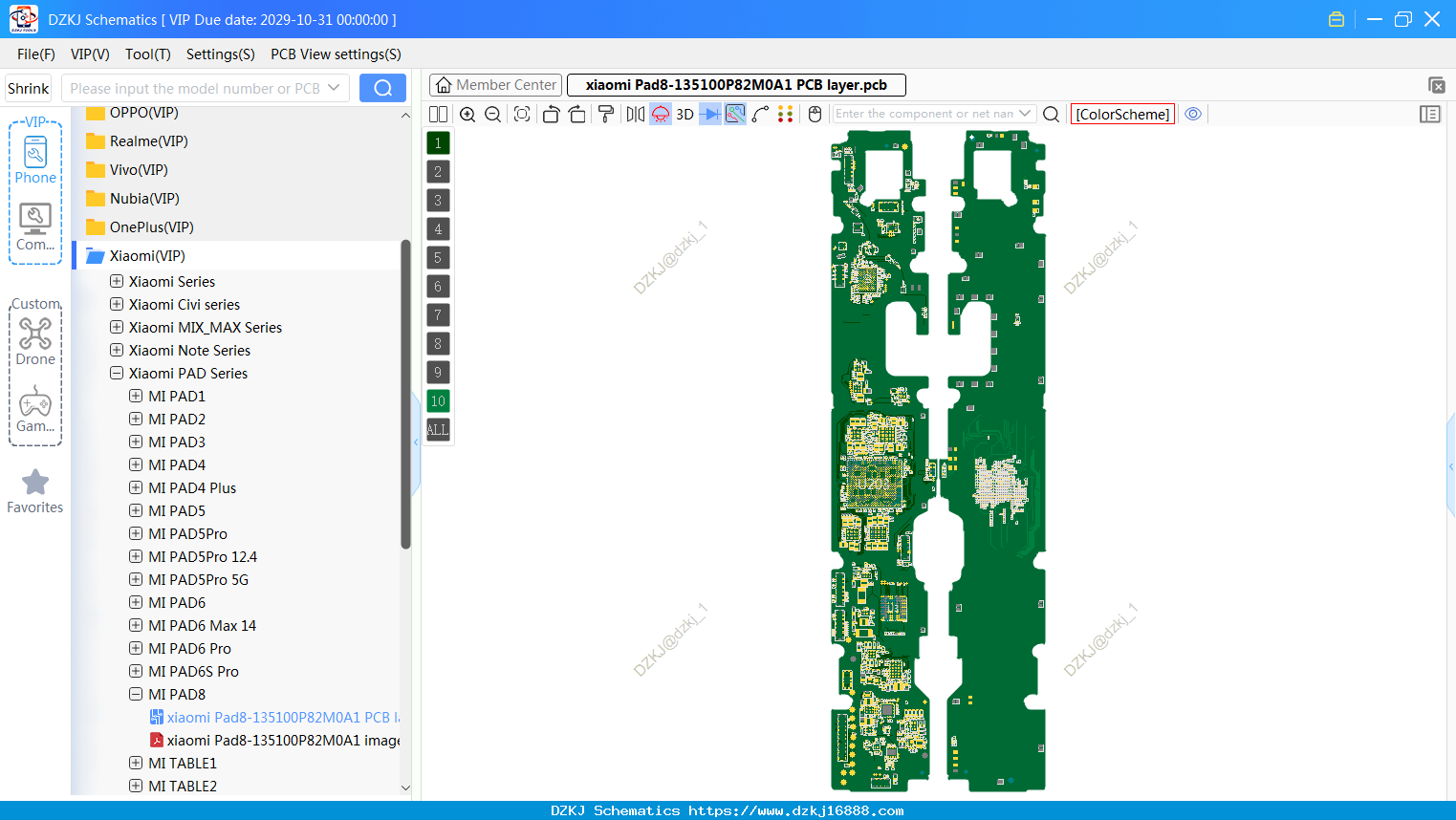Click the tree panel vertical scrollbar
This screenshot has height=820, width=1456.
point(405,394)
